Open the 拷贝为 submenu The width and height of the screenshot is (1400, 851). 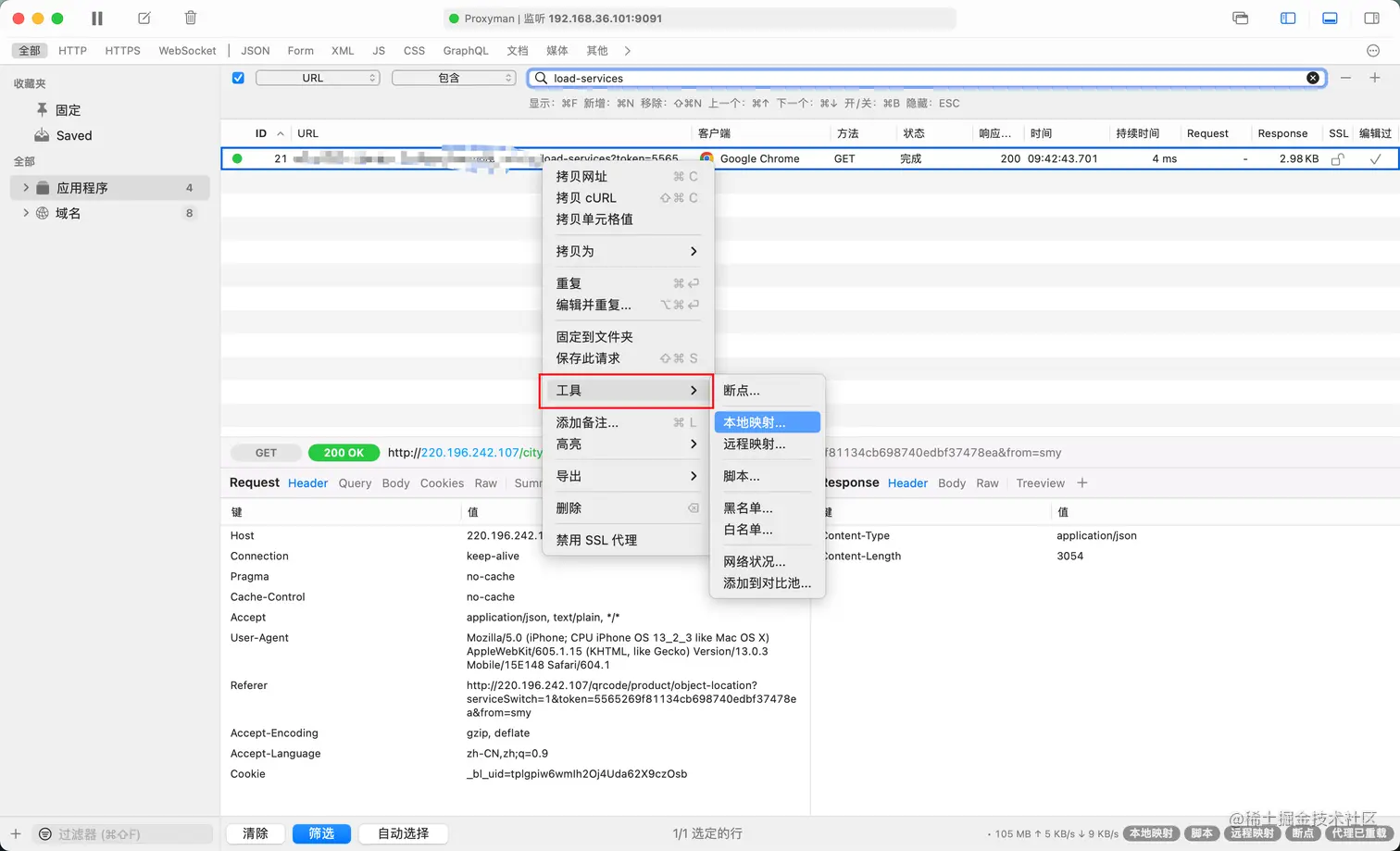[x=627, y=251]
